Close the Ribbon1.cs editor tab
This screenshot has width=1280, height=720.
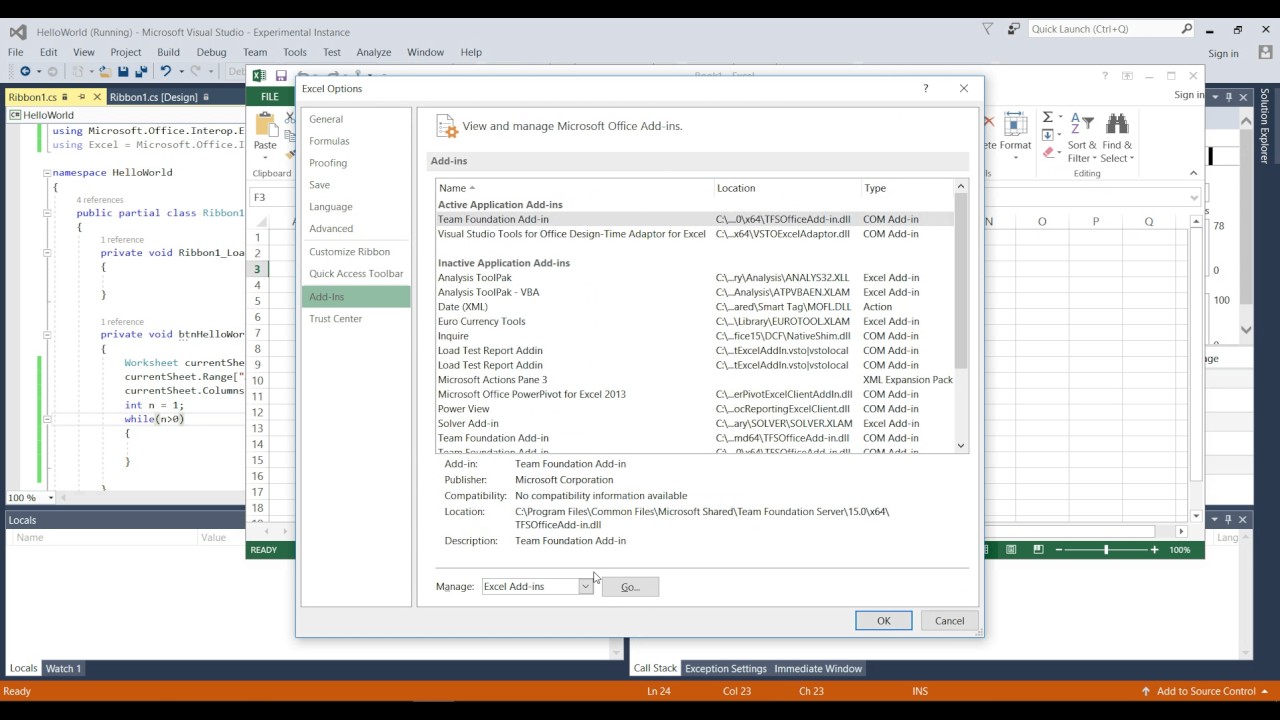click(97, 97)
